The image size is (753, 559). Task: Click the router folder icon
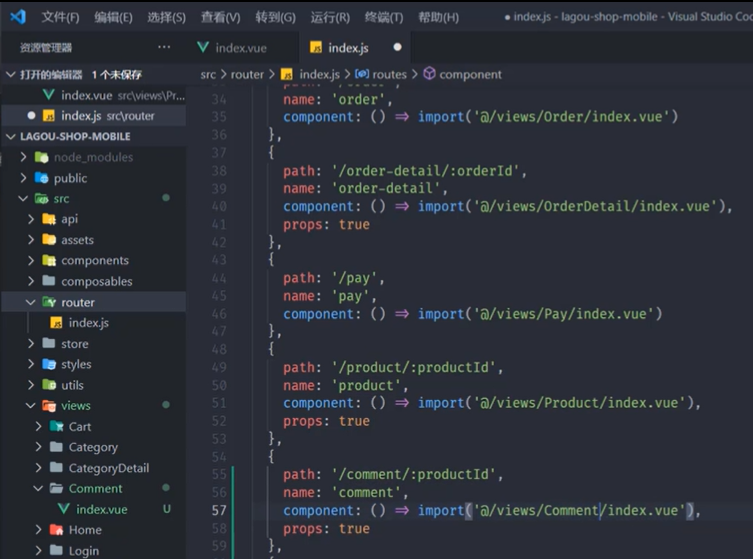49,302
